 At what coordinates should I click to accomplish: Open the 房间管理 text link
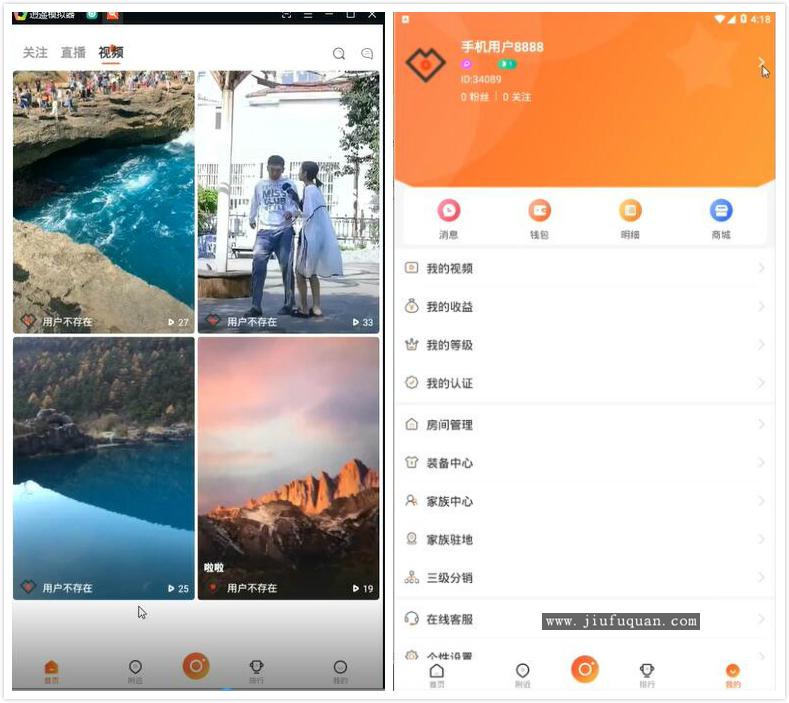449,425
